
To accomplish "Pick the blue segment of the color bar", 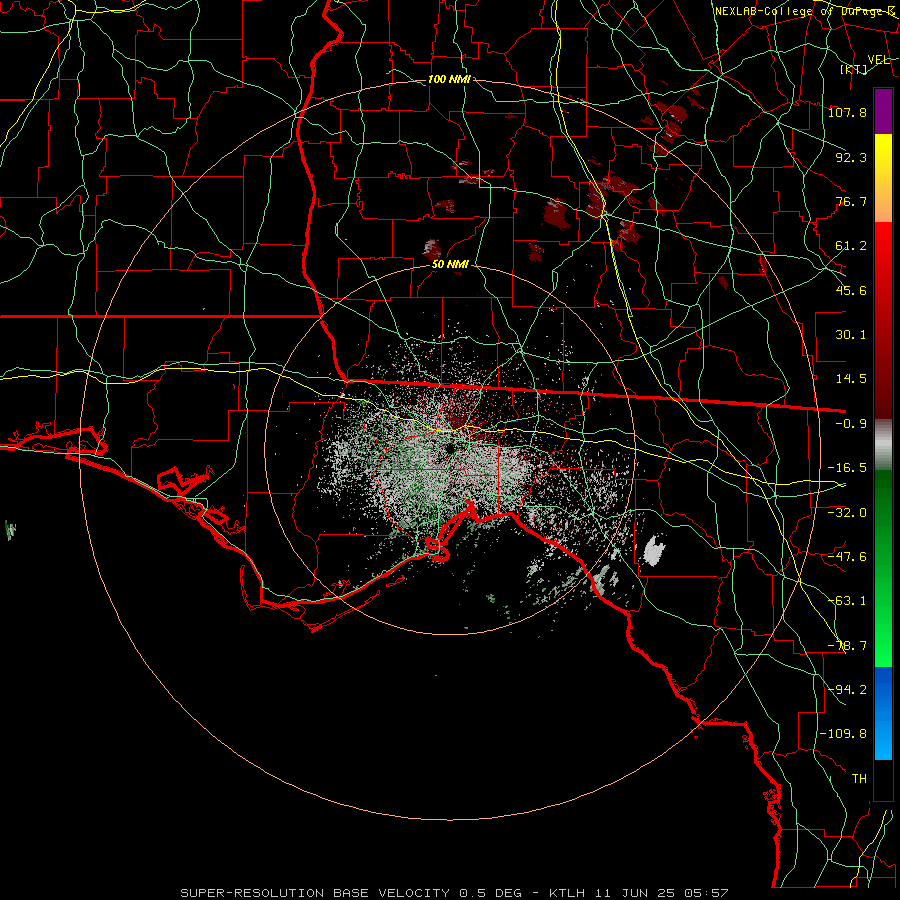I will [x=883, y=713].
